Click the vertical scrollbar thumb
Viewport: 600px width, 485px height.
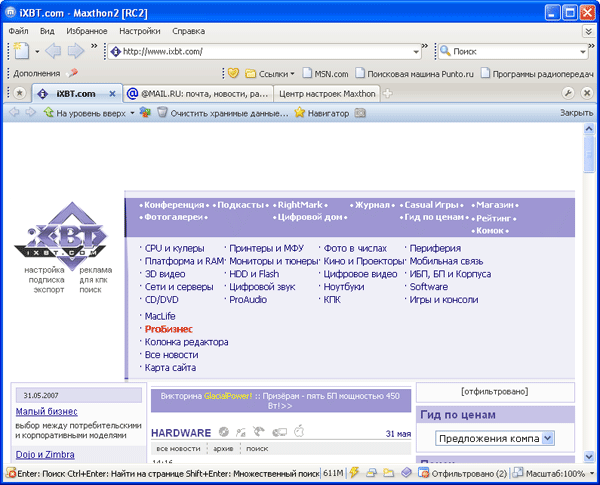coord(589,154)
